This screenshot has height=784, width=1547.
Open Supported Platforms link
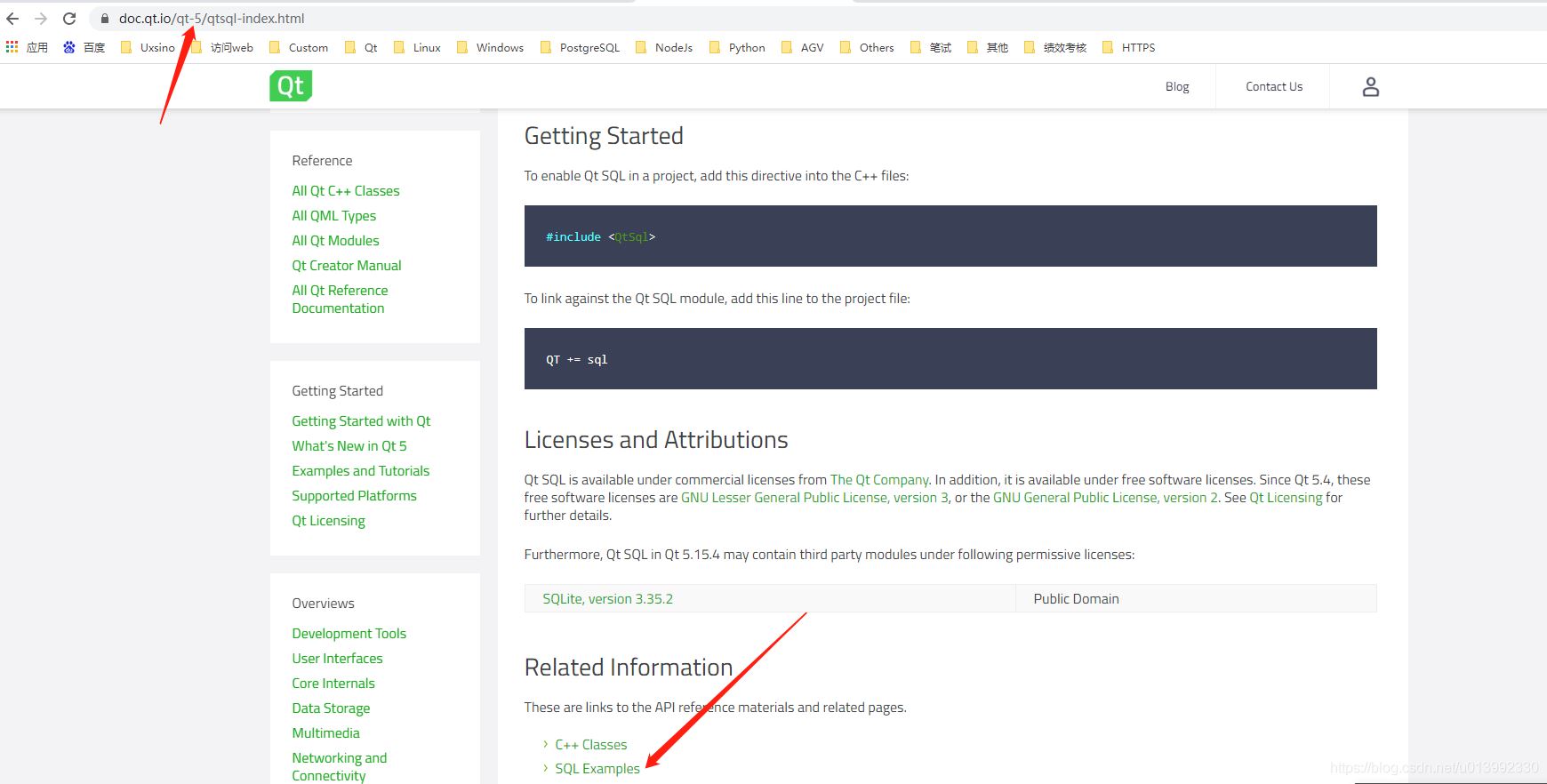click(354, 495)
